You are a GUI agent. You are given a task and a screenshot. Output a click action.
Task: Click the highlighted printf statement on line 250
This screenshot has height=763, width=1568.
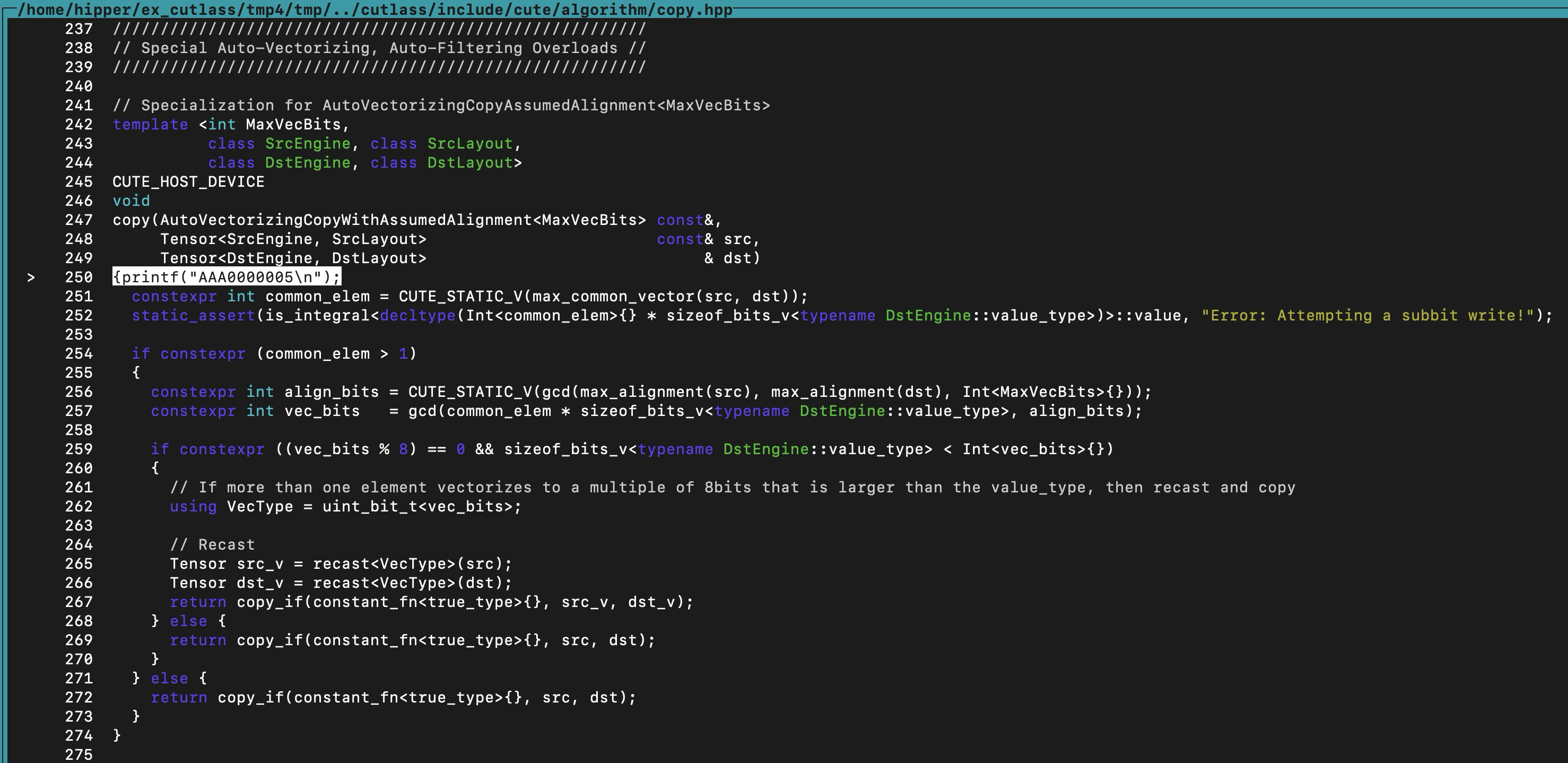(x=227, y=278)
